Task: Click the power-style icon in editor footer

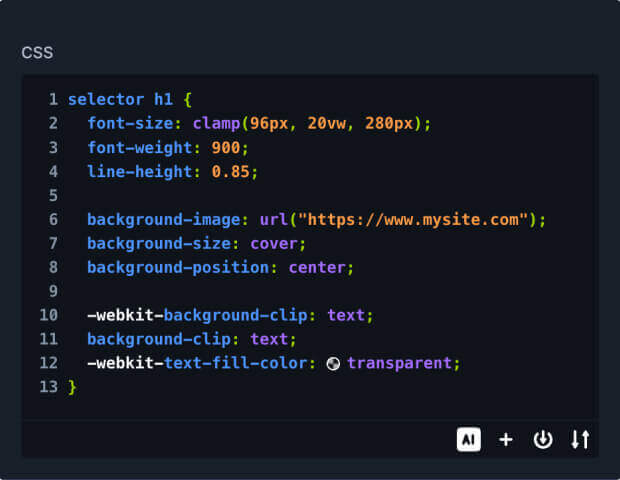Action: click(x=543, y=439)
